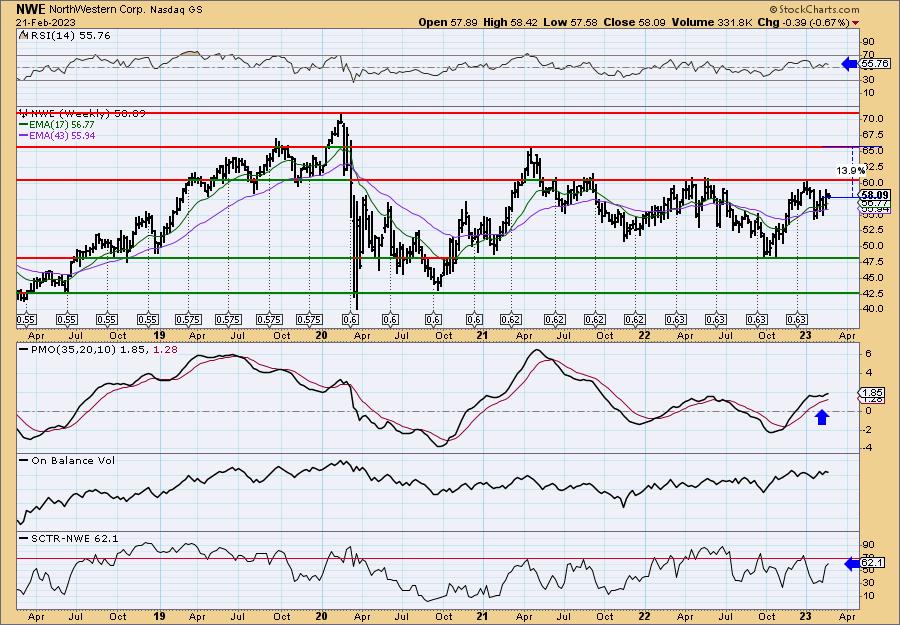Click the boxed 62.1 SCTR value tag

pos(873,564)
